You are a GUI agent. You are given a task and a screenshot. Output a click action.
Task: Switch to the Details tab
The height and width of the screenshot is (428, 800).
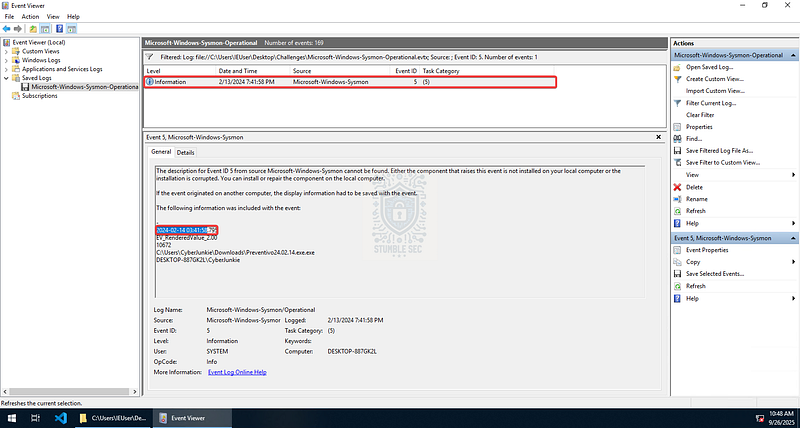186,153
